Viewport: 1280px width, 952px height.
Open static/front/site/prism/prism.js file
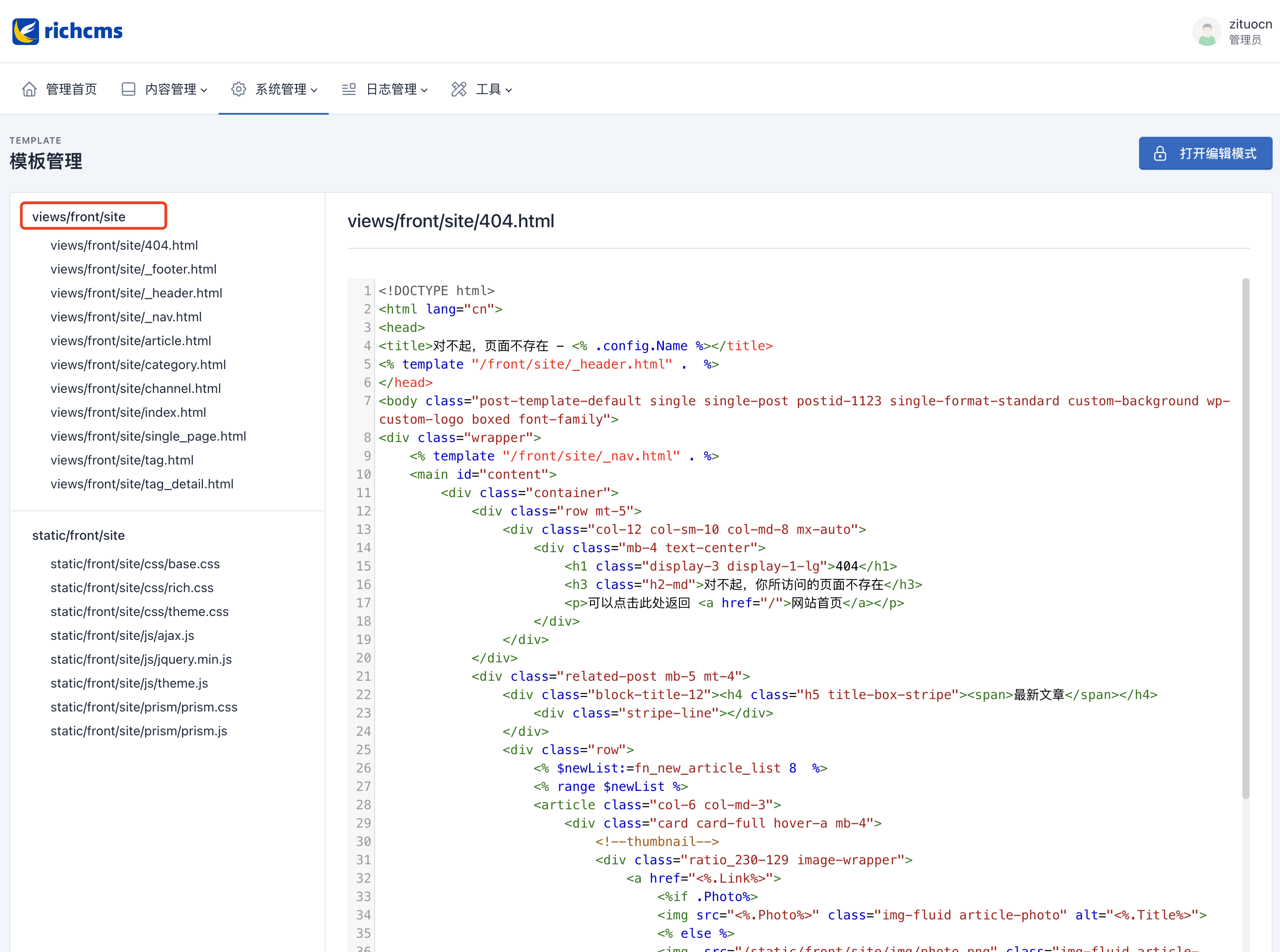point(139,731)
